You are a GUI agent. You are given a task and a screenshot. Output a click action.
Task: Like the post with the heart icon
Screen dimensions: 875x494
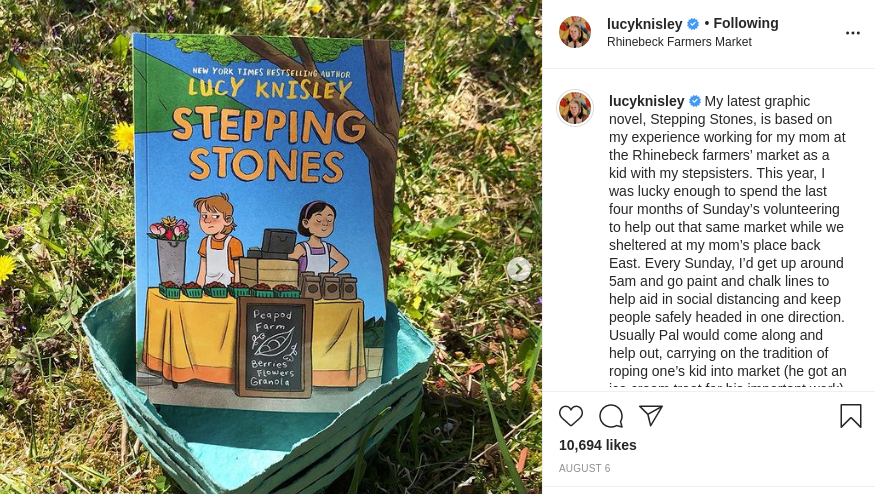pyautogui.click(x=571, y=416)
